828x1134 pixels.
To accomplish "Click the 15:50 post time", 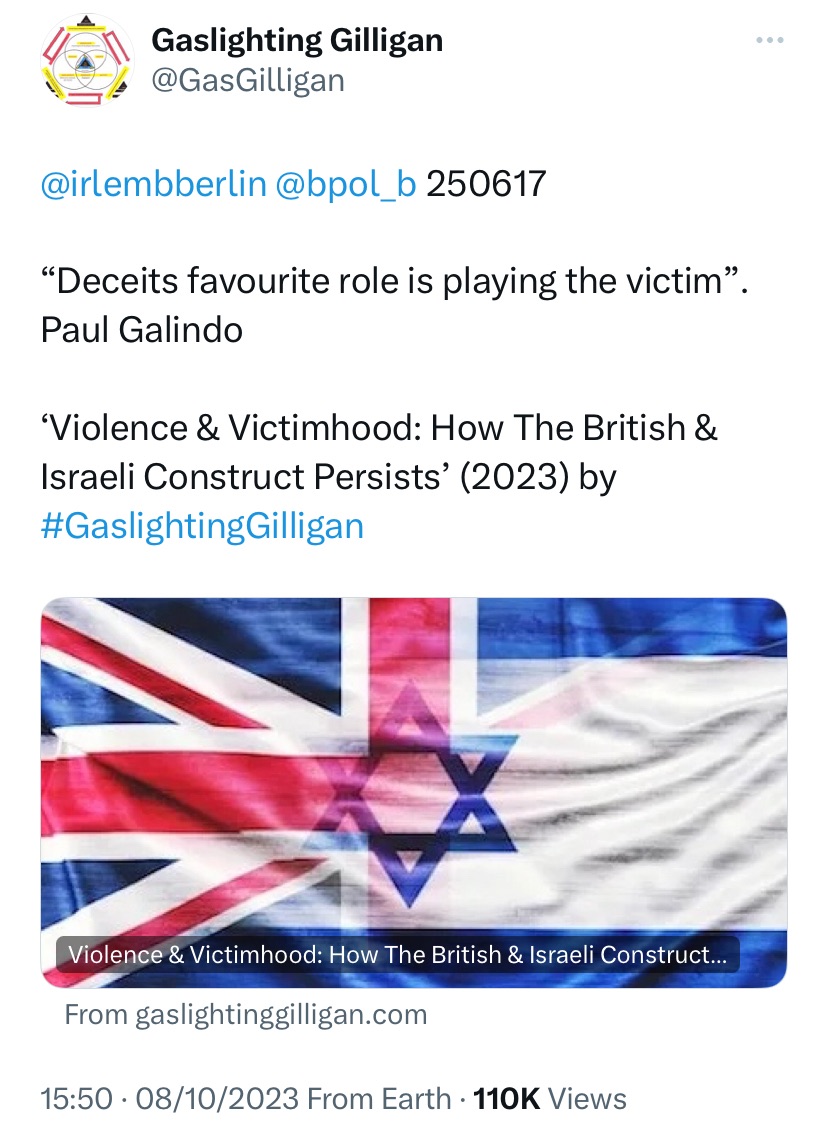I will (76, 1099).
